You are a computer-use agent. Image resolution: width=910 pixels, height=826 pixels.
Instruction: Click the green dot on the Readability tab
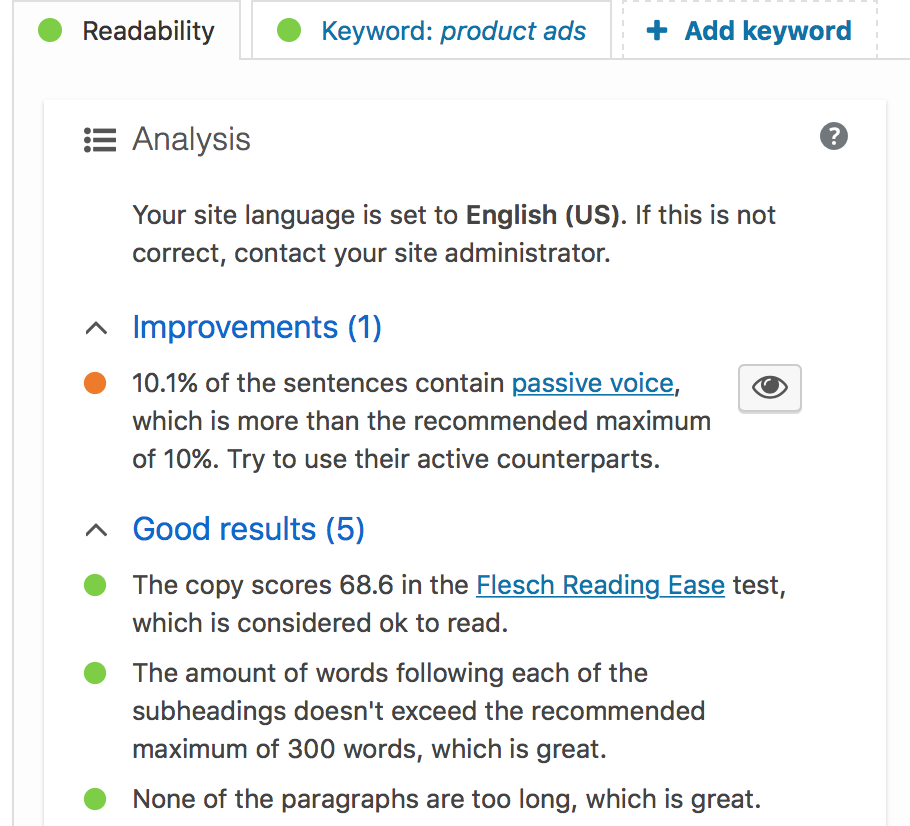pyautogui.click(x=50, y=31)
